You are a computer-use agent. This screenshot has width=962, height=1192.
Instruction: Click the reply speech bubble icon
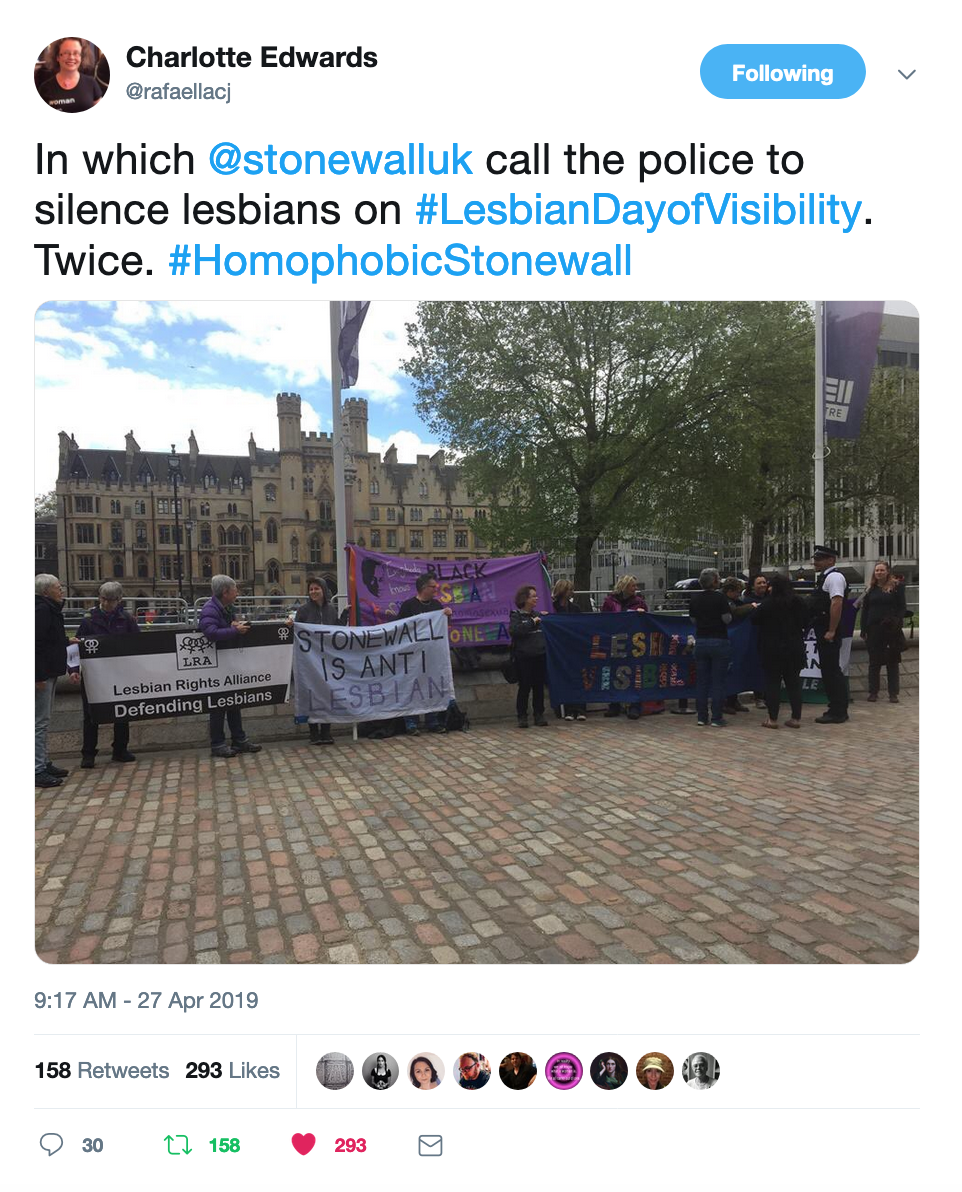point(51,1144)
